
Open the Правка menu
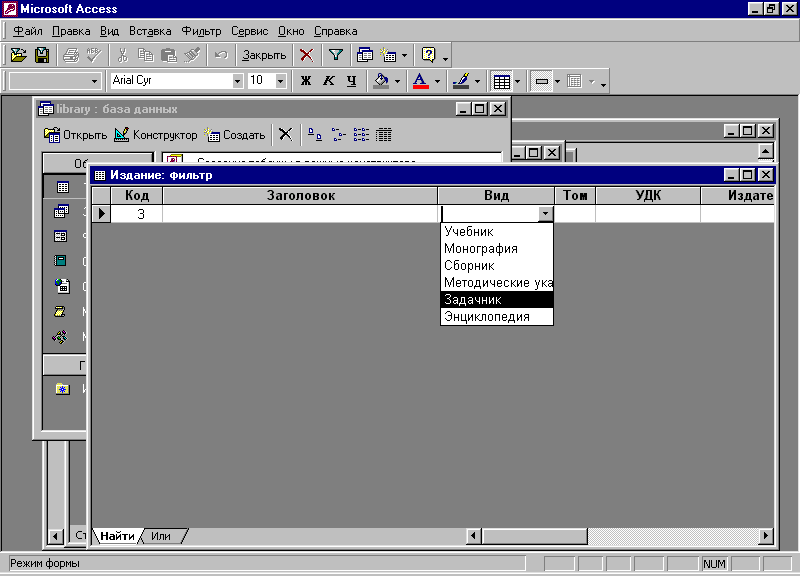71,31
